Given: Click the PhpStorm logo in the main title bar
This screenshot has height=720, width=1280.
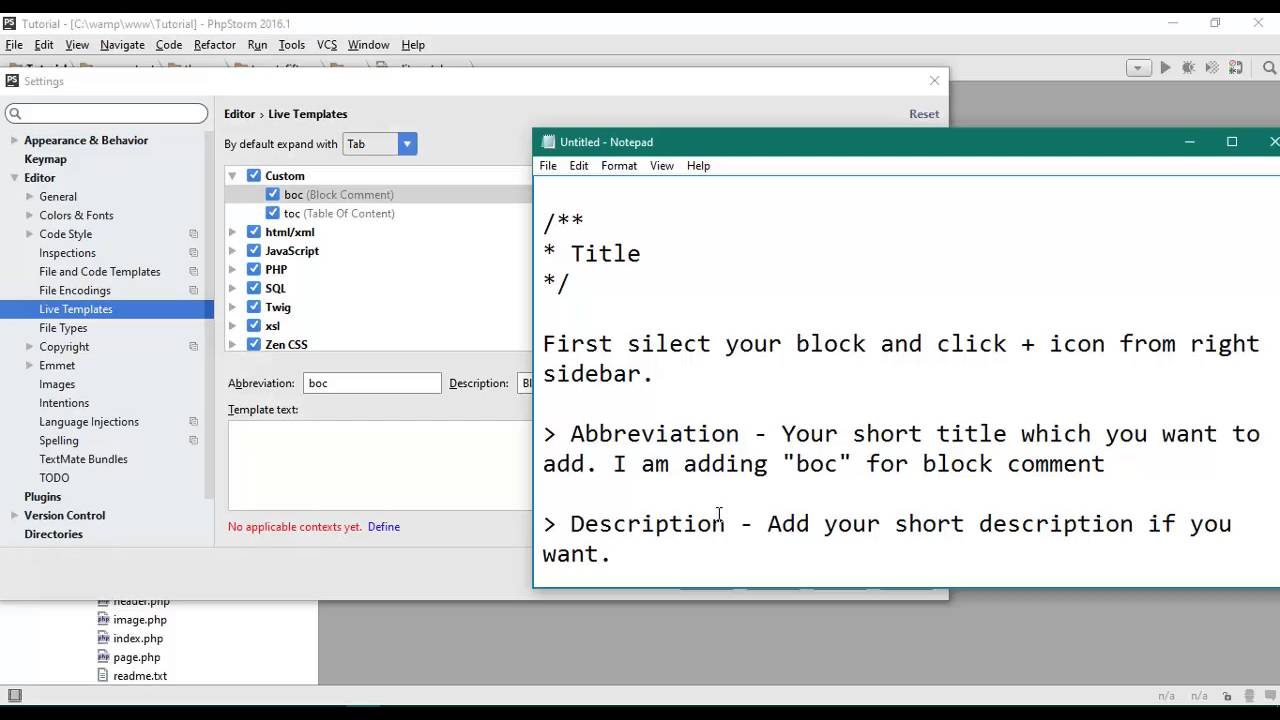Looking at the screenshot, I should [10, 23].
